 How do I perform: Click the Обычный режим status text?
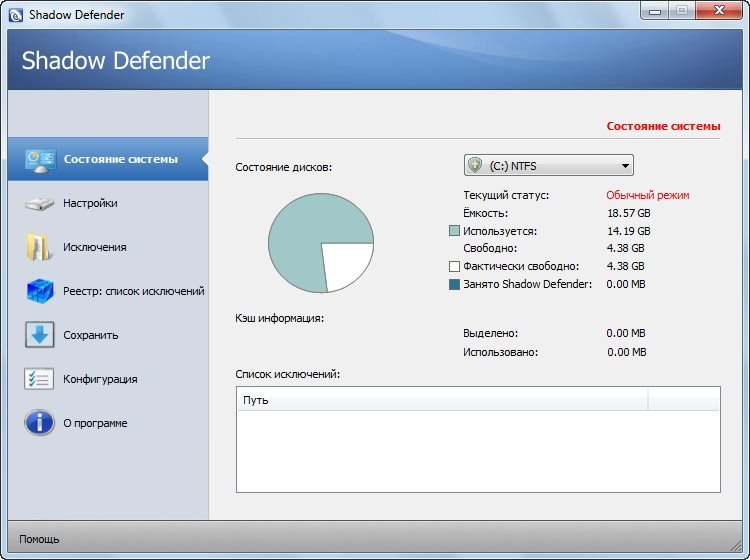click(x=648, y=195)
